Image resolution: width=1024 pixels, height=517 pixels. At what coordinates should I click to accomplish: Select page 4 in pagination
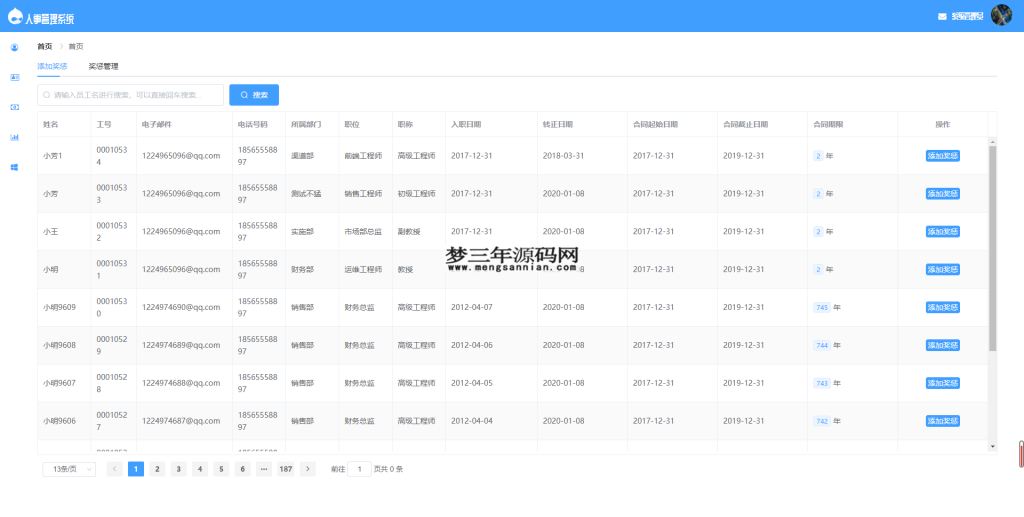(x=200, y=469)
